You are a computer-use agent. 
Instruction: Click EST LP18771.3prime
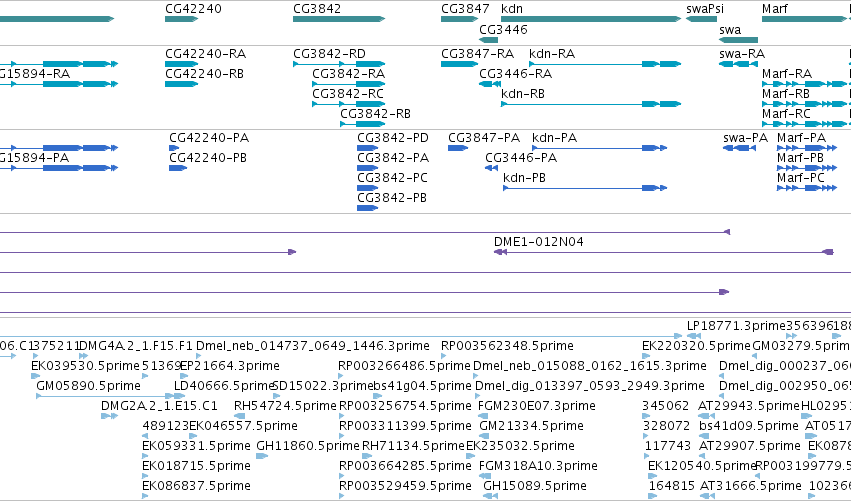pyautogui.click(x=736, y=326)
